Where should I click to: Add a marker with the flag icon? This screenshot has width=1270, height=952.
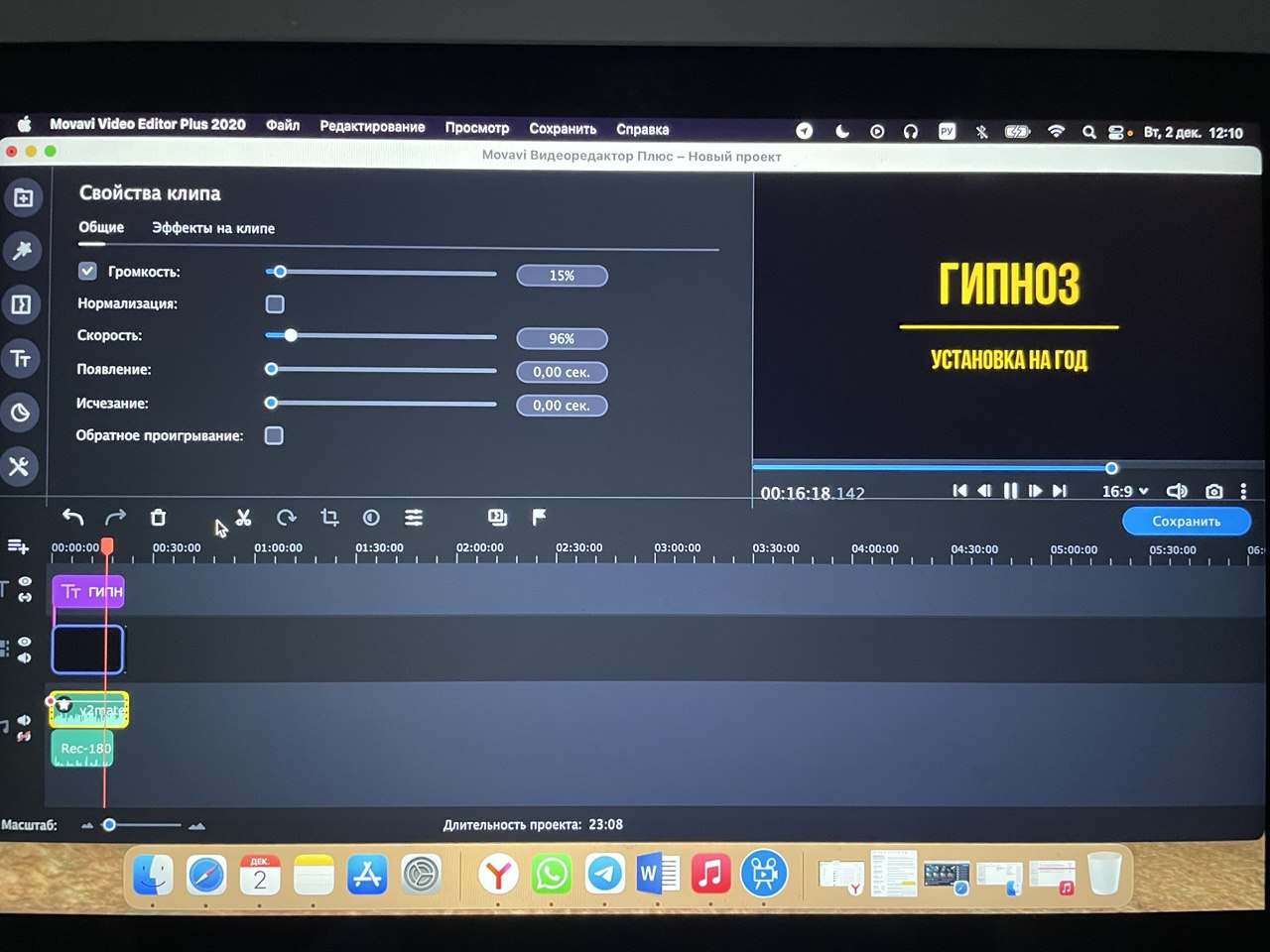pos(539,517)
